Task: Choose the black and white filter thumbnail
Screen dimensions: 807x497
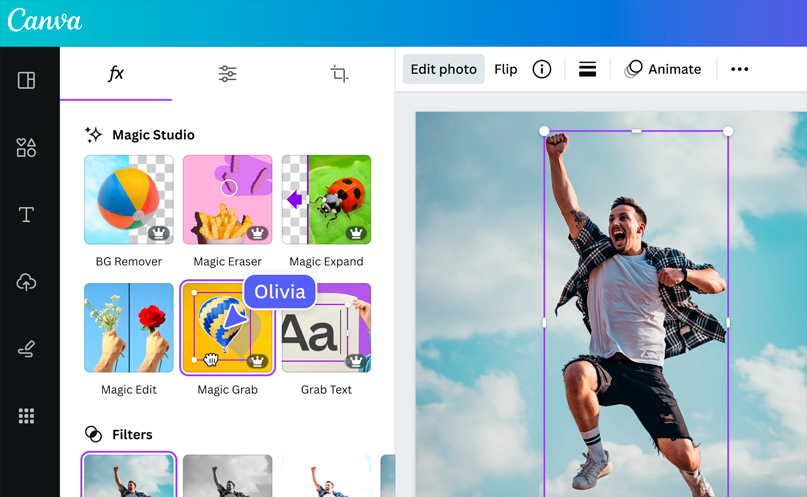Action: tap(227, 476)
